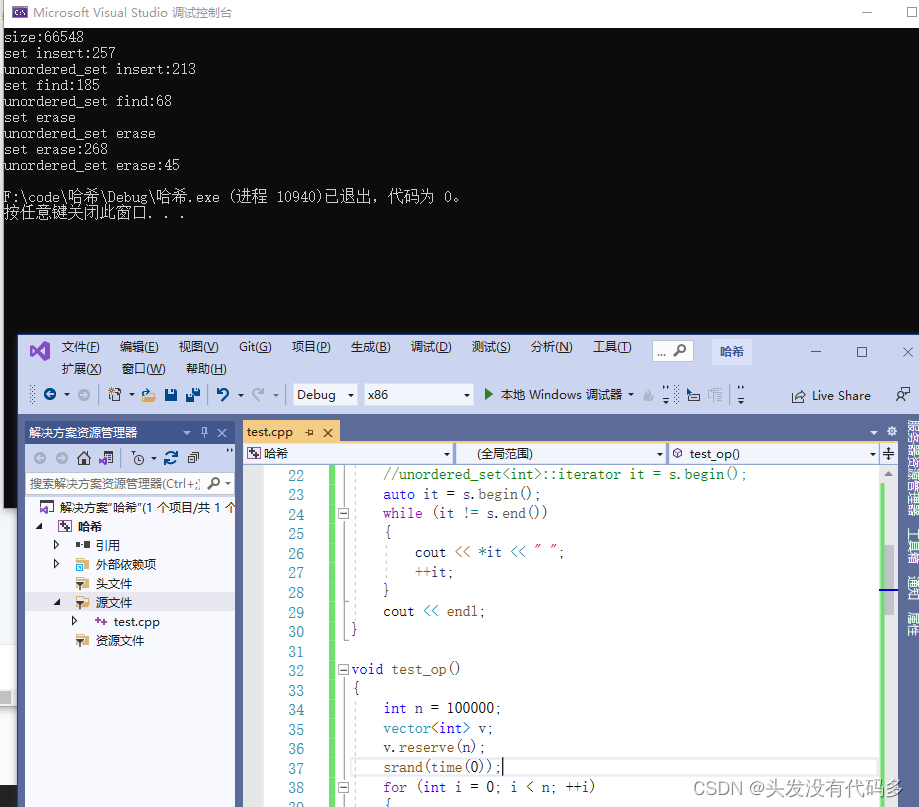
Task: Click the Collapse All icon in Solution Explorer
Action: pos(193,458)
